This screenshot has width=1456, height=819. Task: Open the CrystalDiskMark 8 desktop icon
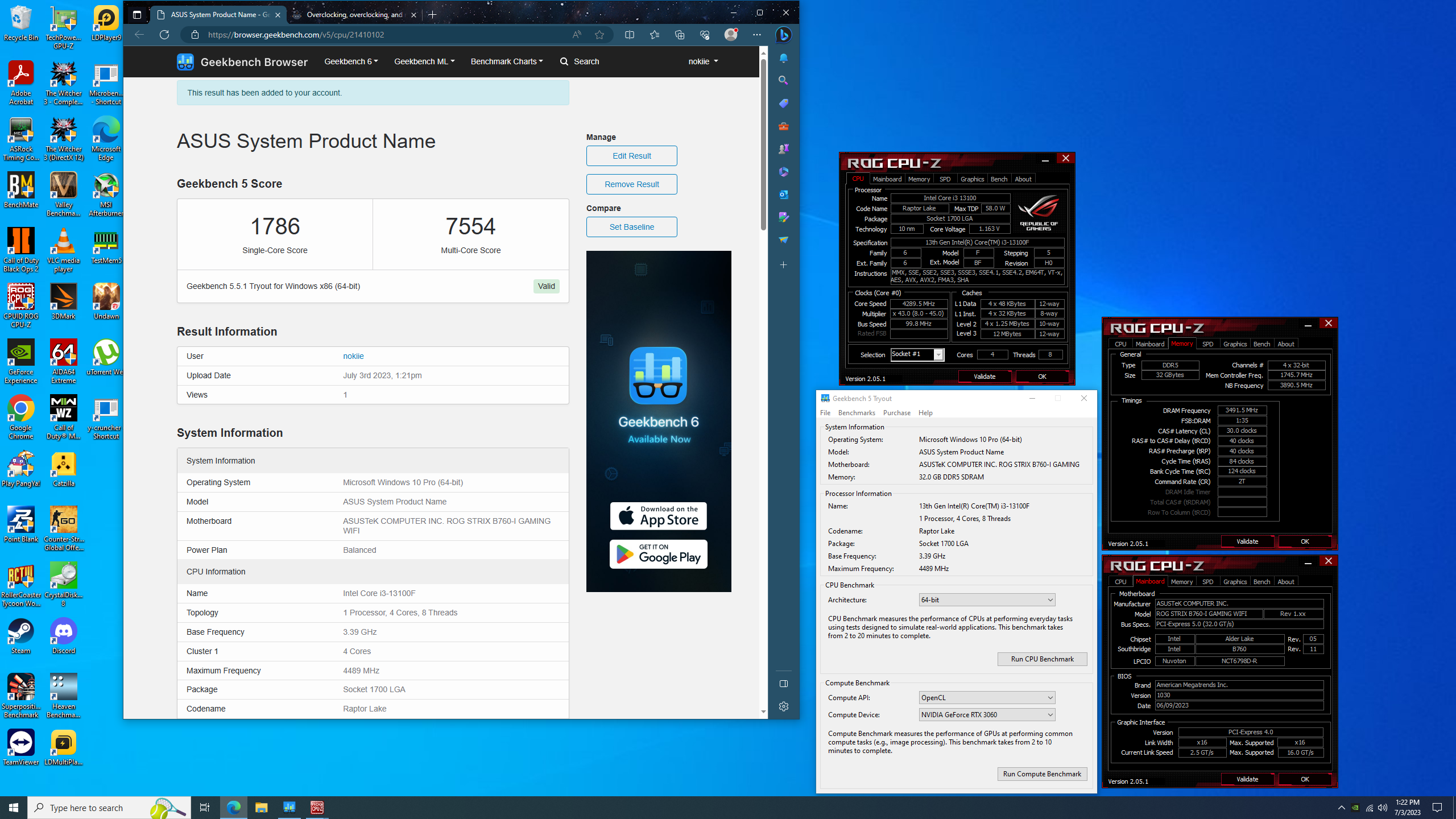pyautogui.click(x=63, y=585)
